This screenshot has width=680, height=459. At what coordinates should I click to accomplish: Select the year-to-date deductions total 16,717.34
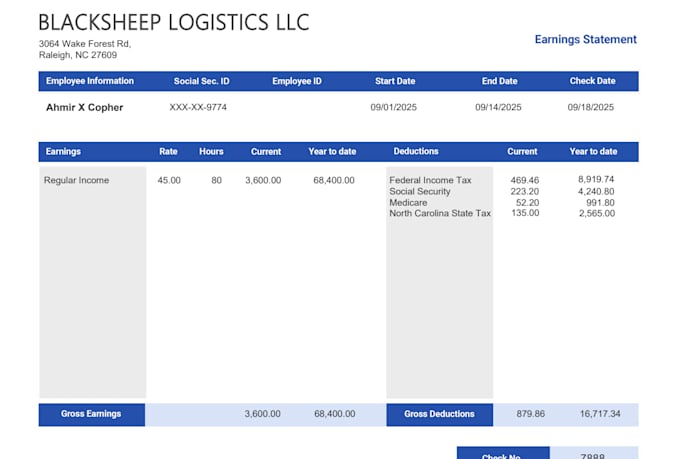(600, 414)
